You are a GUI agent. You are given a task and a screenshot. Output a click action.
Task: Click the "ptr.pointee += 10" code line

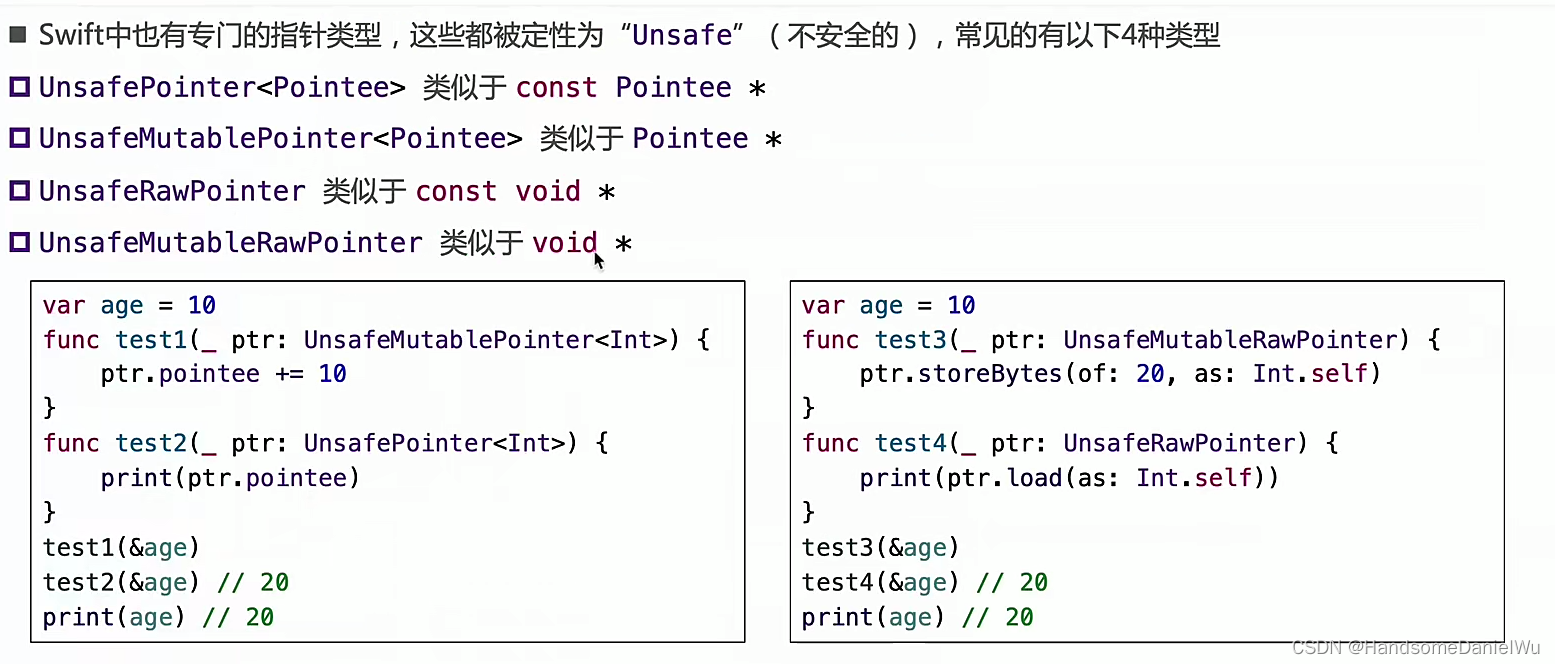(223, 374)
